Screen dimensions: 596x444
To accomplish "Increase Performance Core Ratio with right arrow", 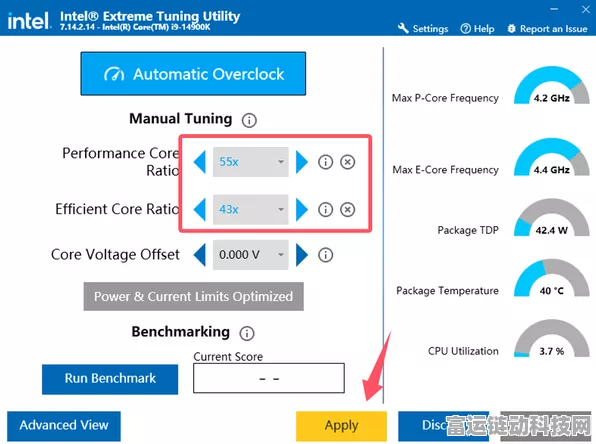I will click(x=302, y=162).
